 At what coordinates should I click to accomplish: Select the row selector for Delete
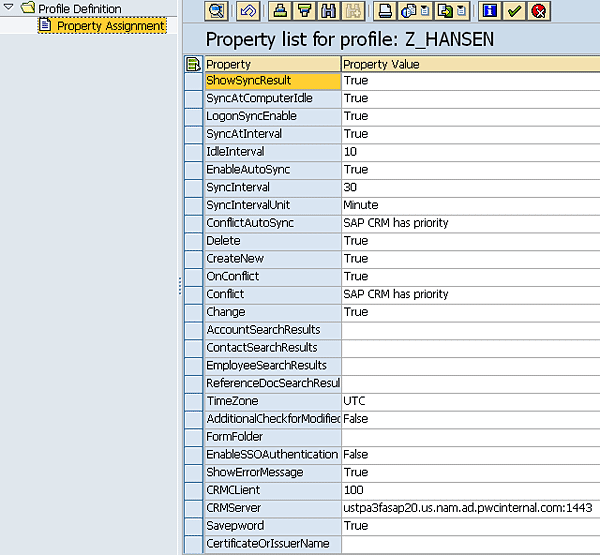coord(193,241)
